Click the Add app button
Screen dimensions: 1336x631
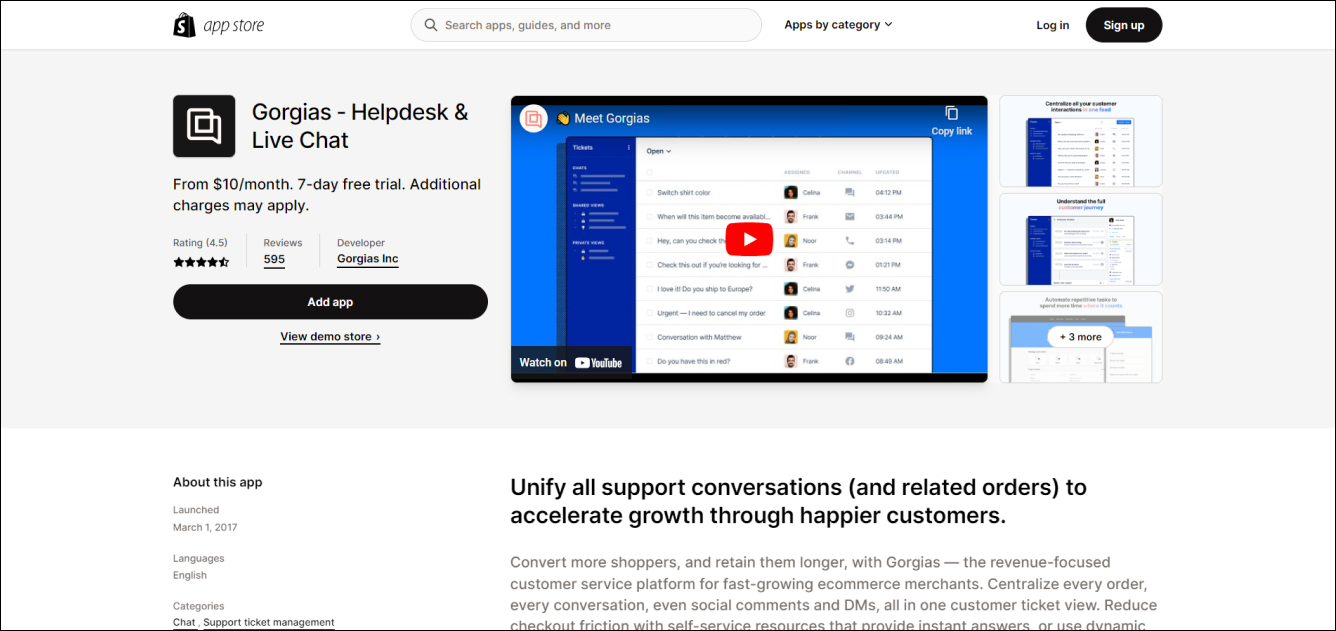pyautogui.click(x=330, y=302)
